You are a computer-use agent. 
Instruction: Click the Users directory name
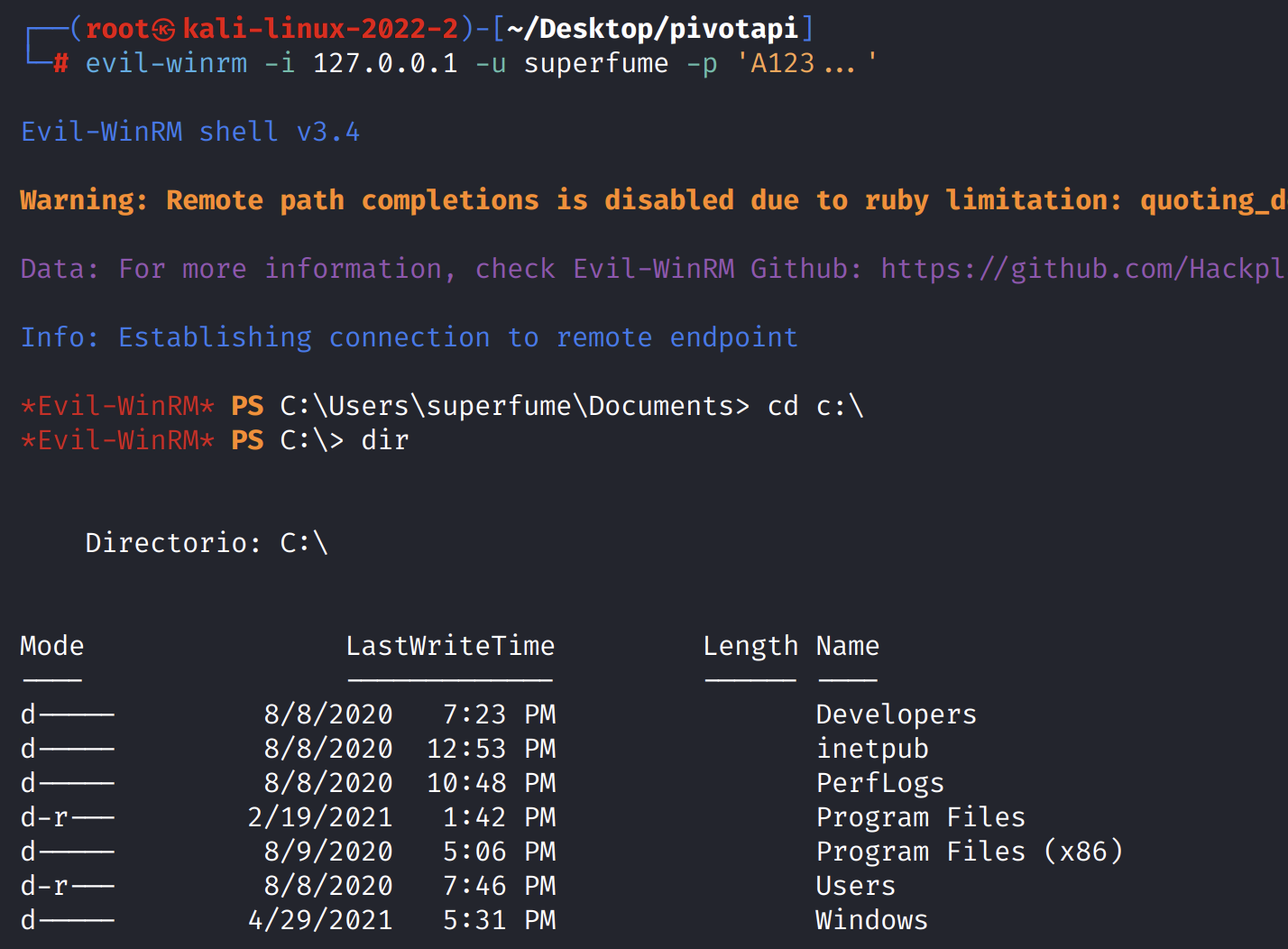[x=855, y=886]
